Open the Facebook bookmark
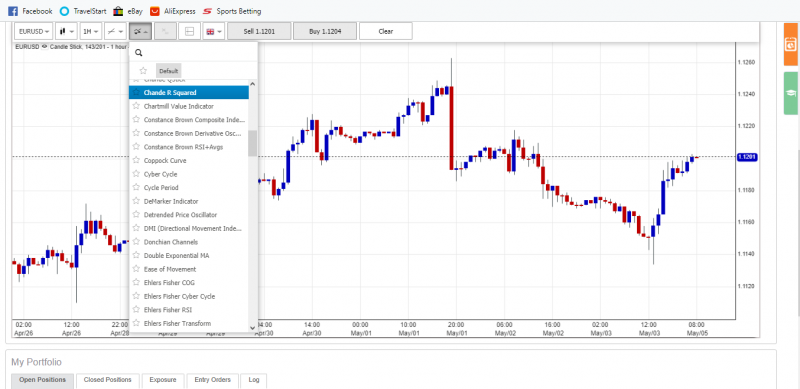Viewport: 800px width, 389px height. (31, 11)
